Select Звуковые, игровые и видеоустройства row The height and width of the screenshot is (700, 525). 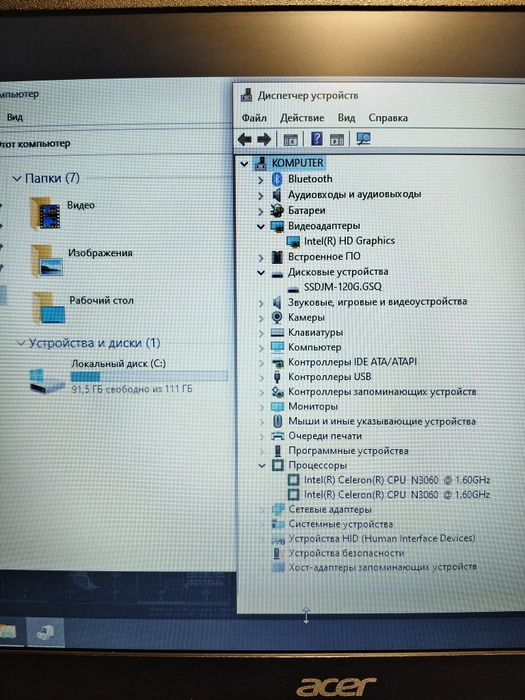click(x=377, y=302)
